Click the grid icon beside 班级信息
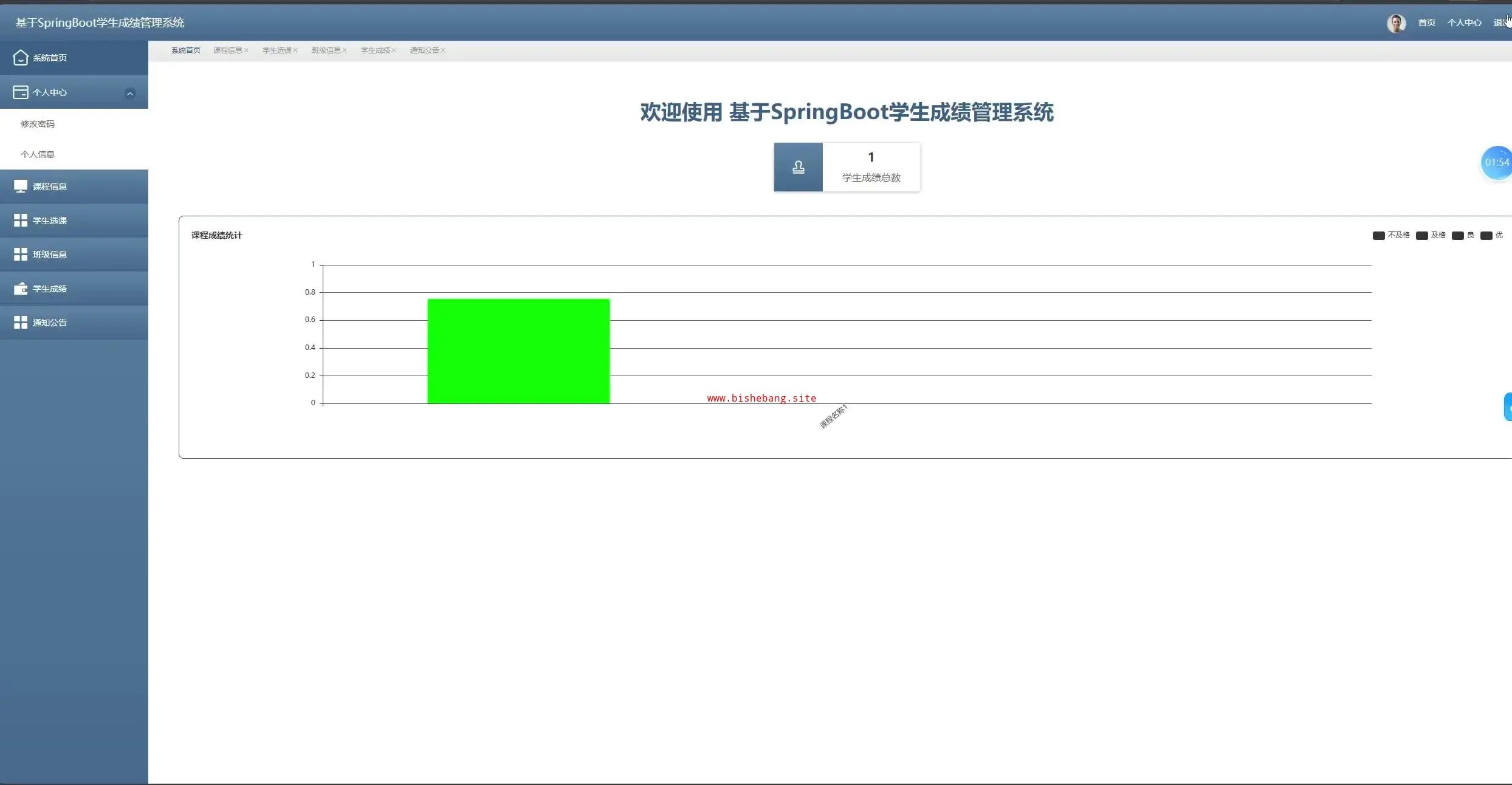Screen dimensions: 1512x785 point(20,255)
